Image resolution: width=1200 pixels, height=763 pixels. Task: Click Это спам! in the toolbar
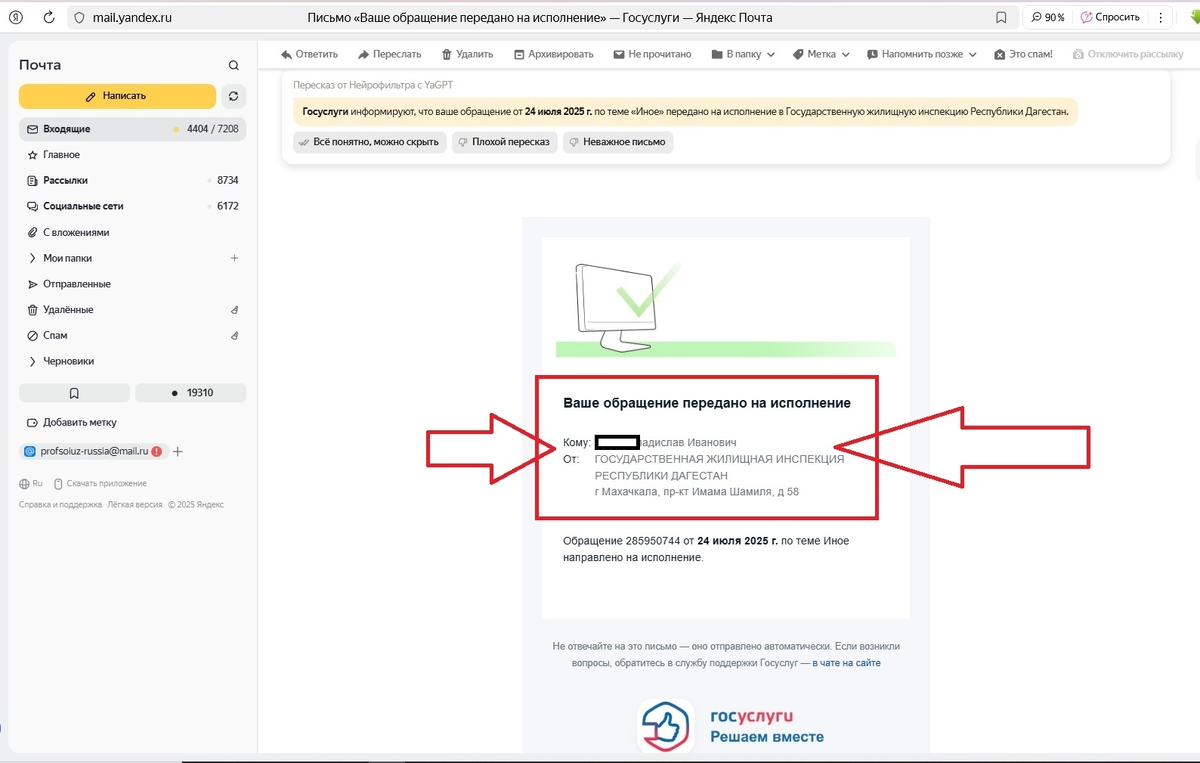pos(1023,54)
